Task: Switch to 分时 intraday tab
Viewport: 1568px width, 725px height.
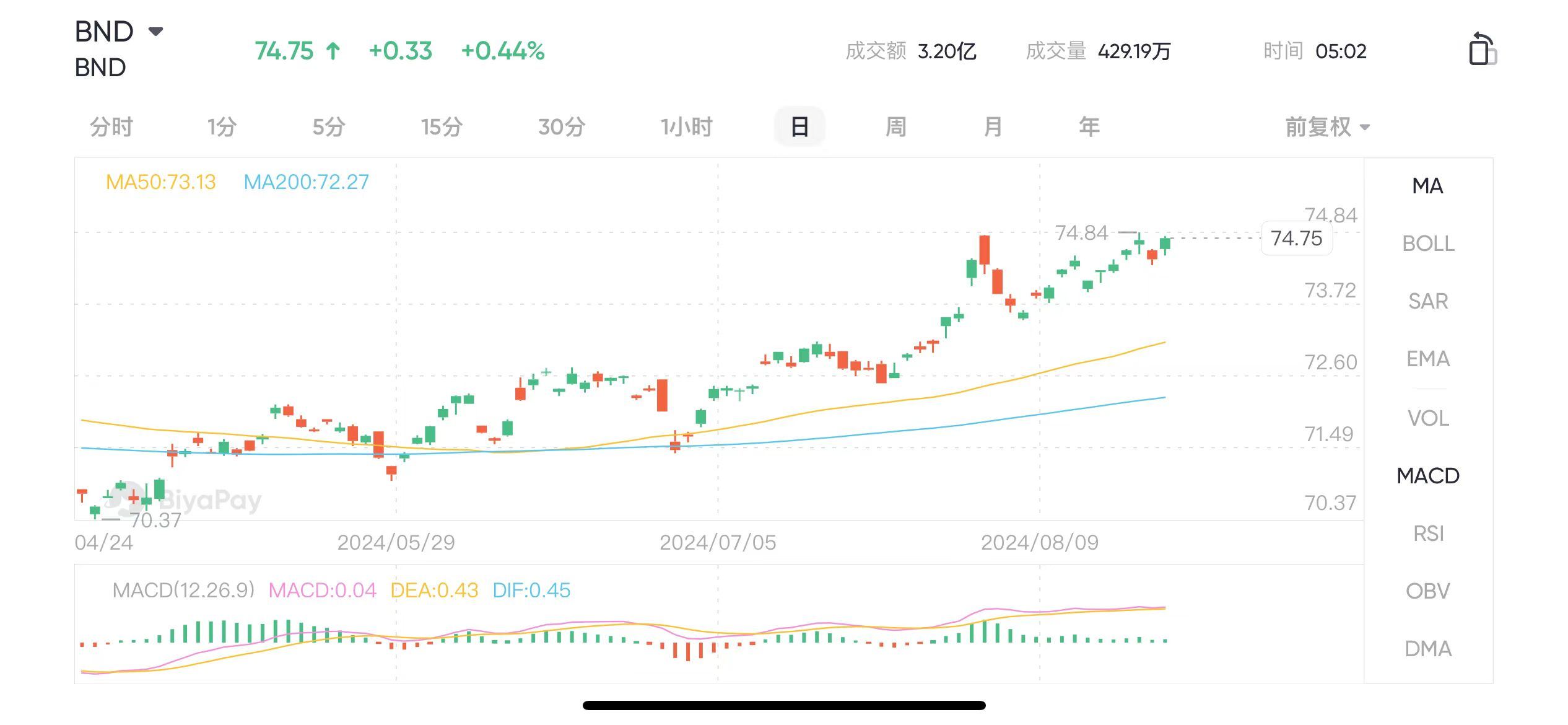Action: (x=111, y=127)
